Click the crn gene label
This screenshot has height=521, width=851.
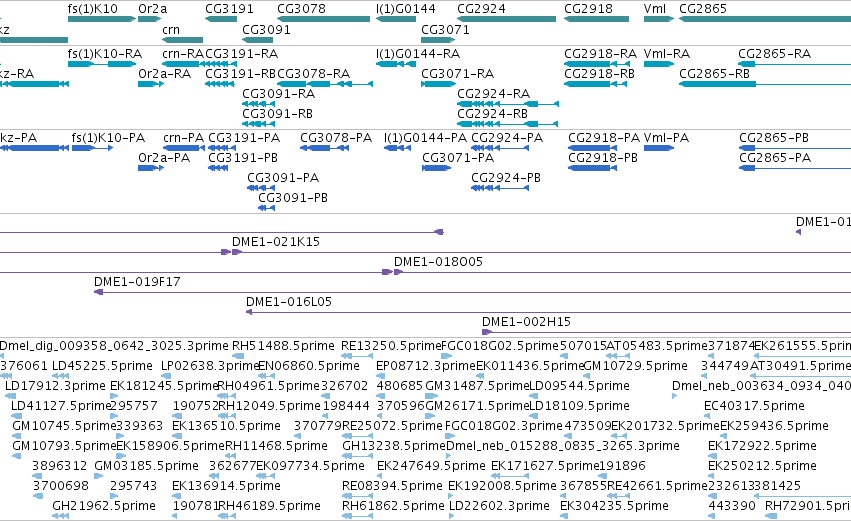tap(171, 30)
